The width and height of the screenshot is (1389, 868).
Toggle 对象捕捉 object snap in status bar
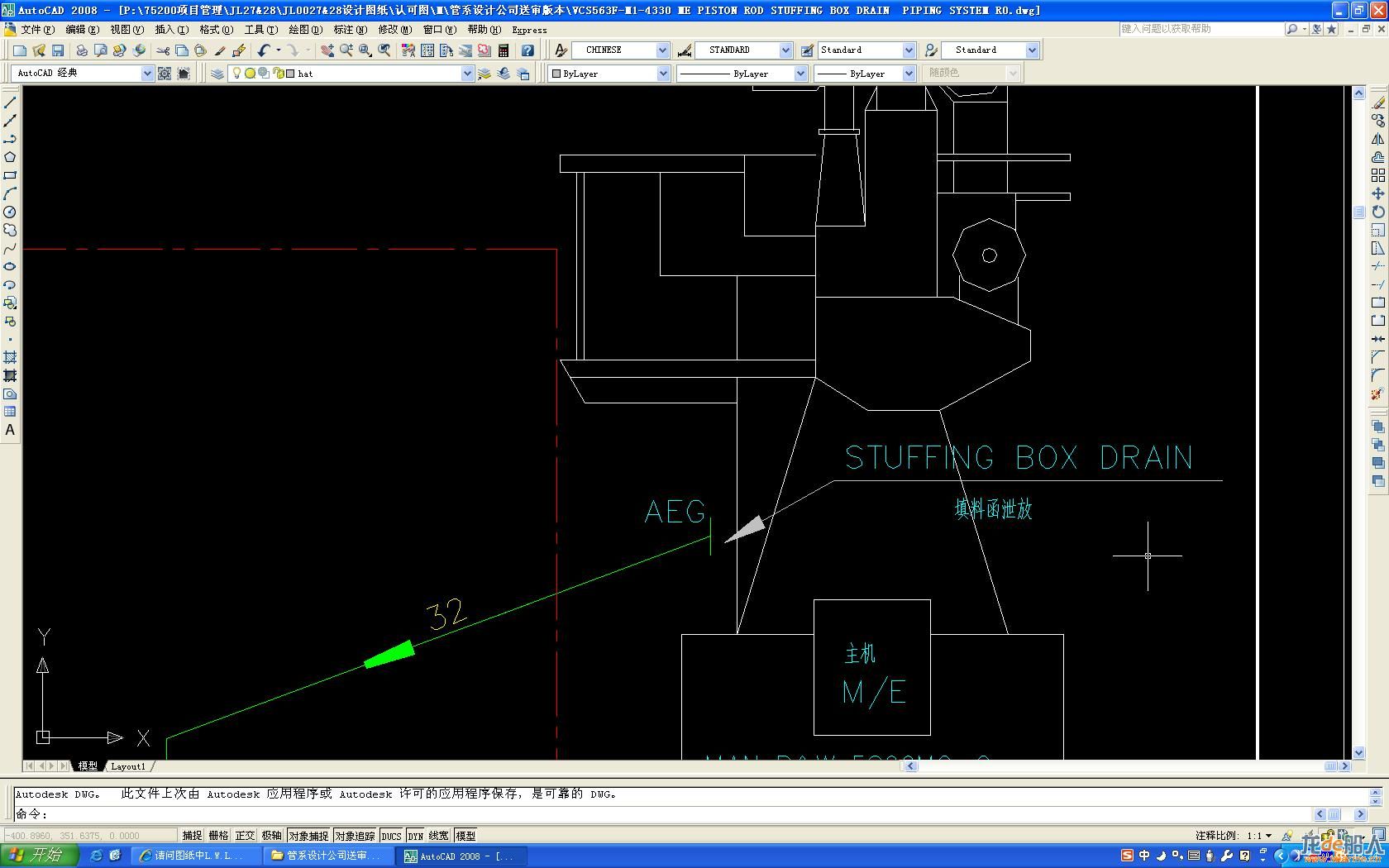(x=308, y=836)
